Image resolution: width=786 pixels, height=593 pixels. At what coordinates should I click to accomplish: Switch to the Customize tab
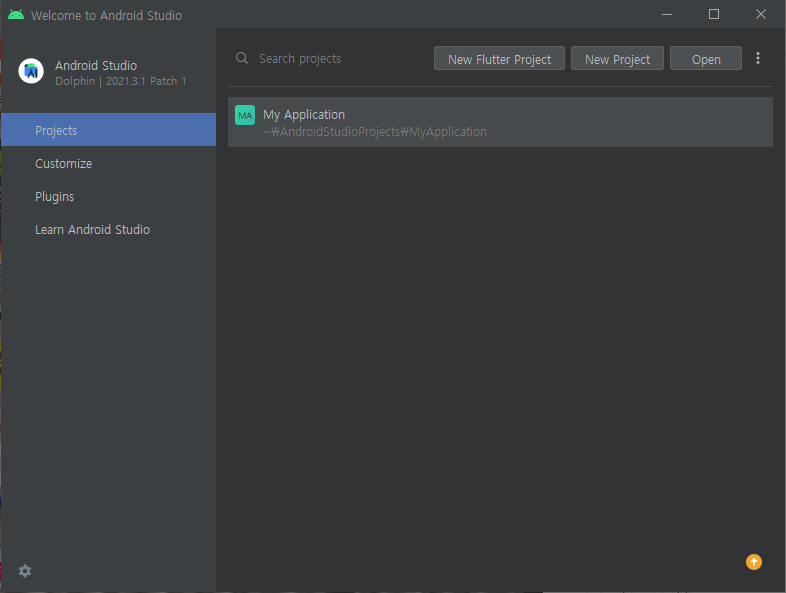pyautogui.click(x=108, y=163)
